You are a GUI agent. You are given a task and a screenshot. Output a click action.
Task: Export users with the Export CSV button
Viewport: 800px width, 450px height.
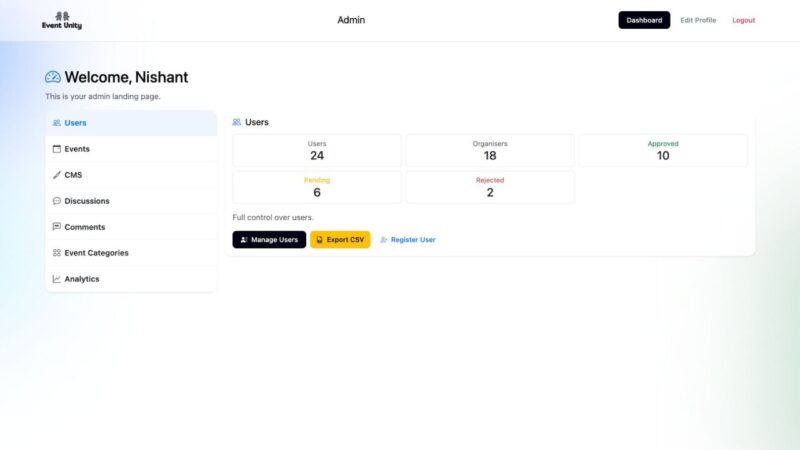tap(340, 240)
